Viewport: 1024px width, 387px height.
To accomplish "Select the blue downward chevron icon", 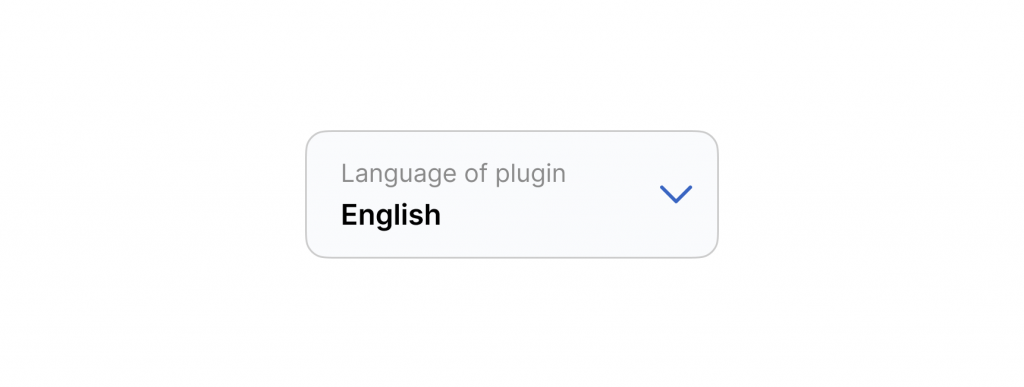I will [x=676, y=194].
